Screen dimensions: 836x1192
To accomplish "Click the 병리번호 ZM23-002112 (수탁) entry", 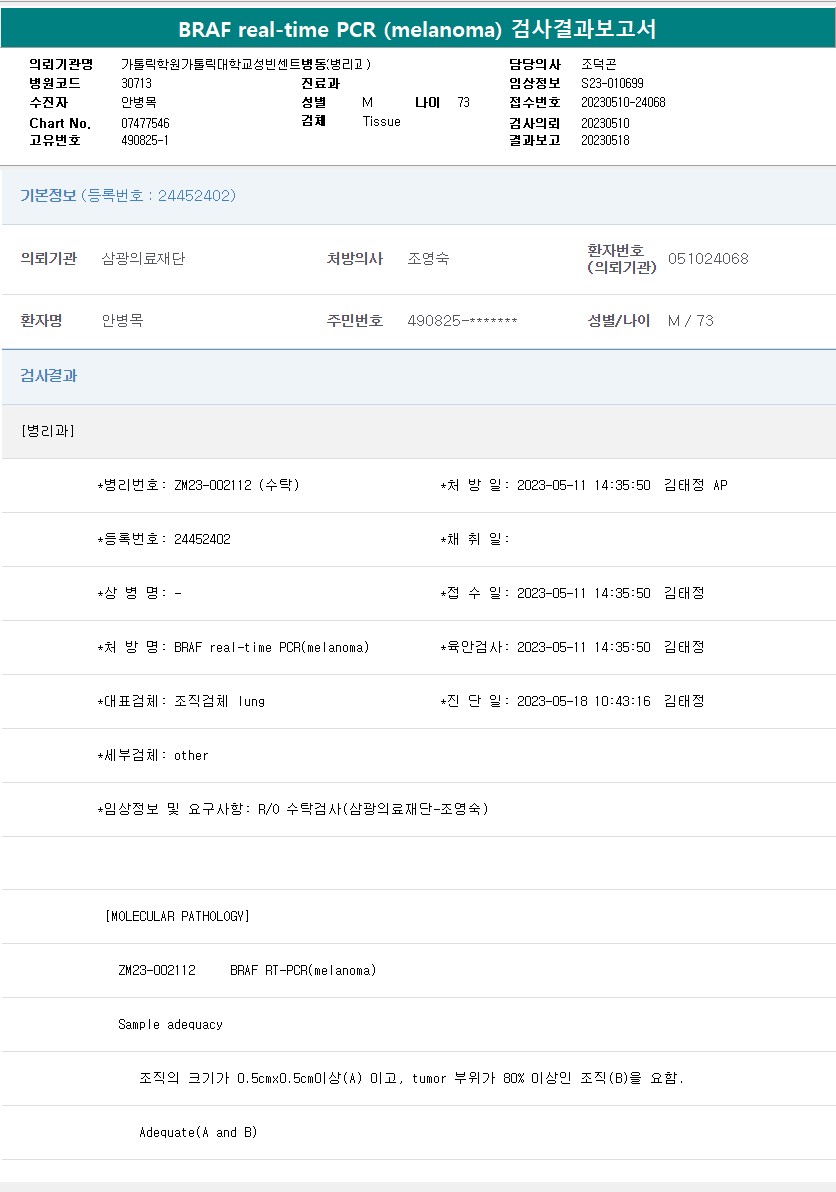I will point(198,485).
